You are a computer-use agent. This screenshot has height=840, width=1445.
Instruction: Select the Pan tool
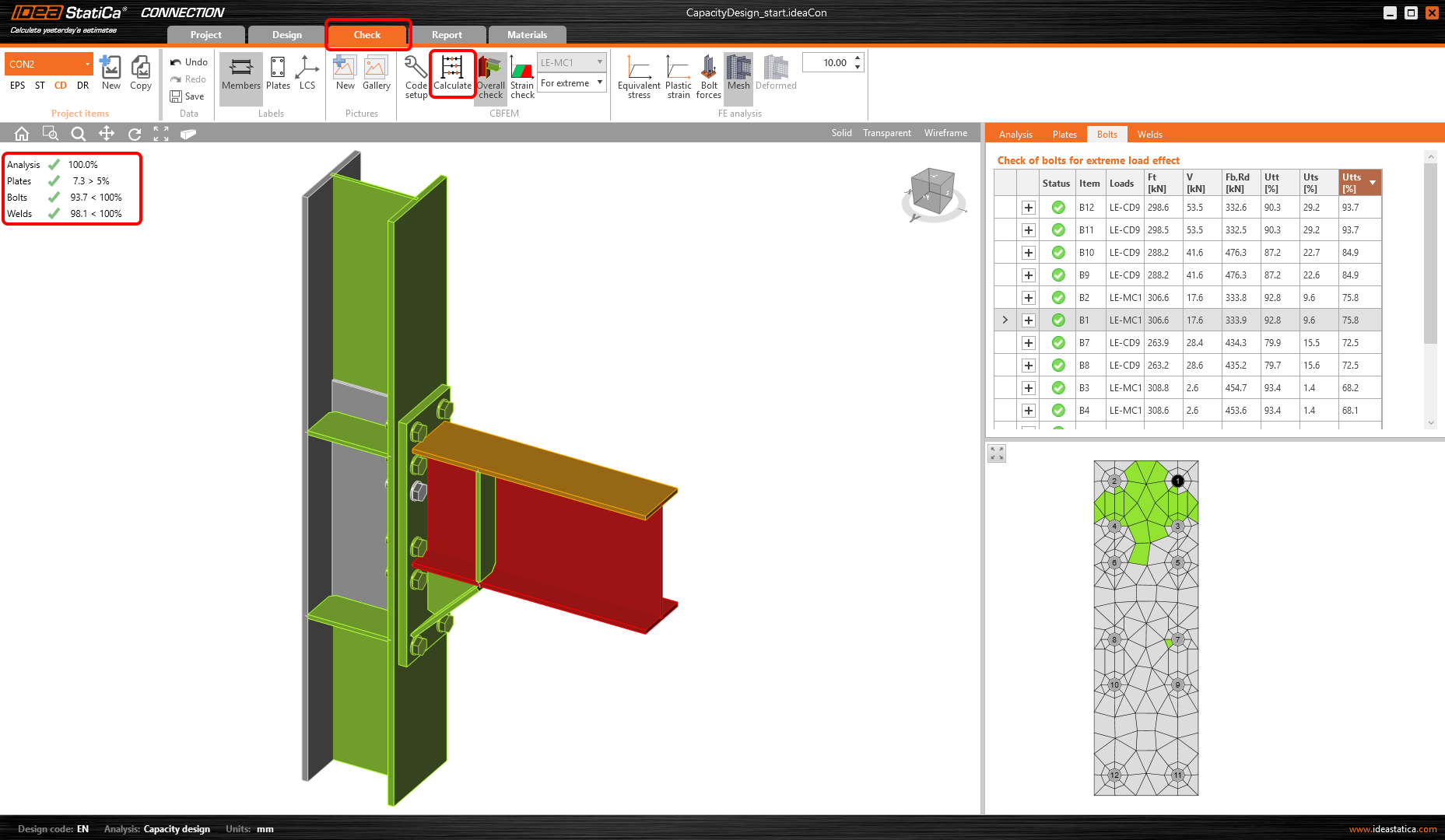click(x=107, y=134)
